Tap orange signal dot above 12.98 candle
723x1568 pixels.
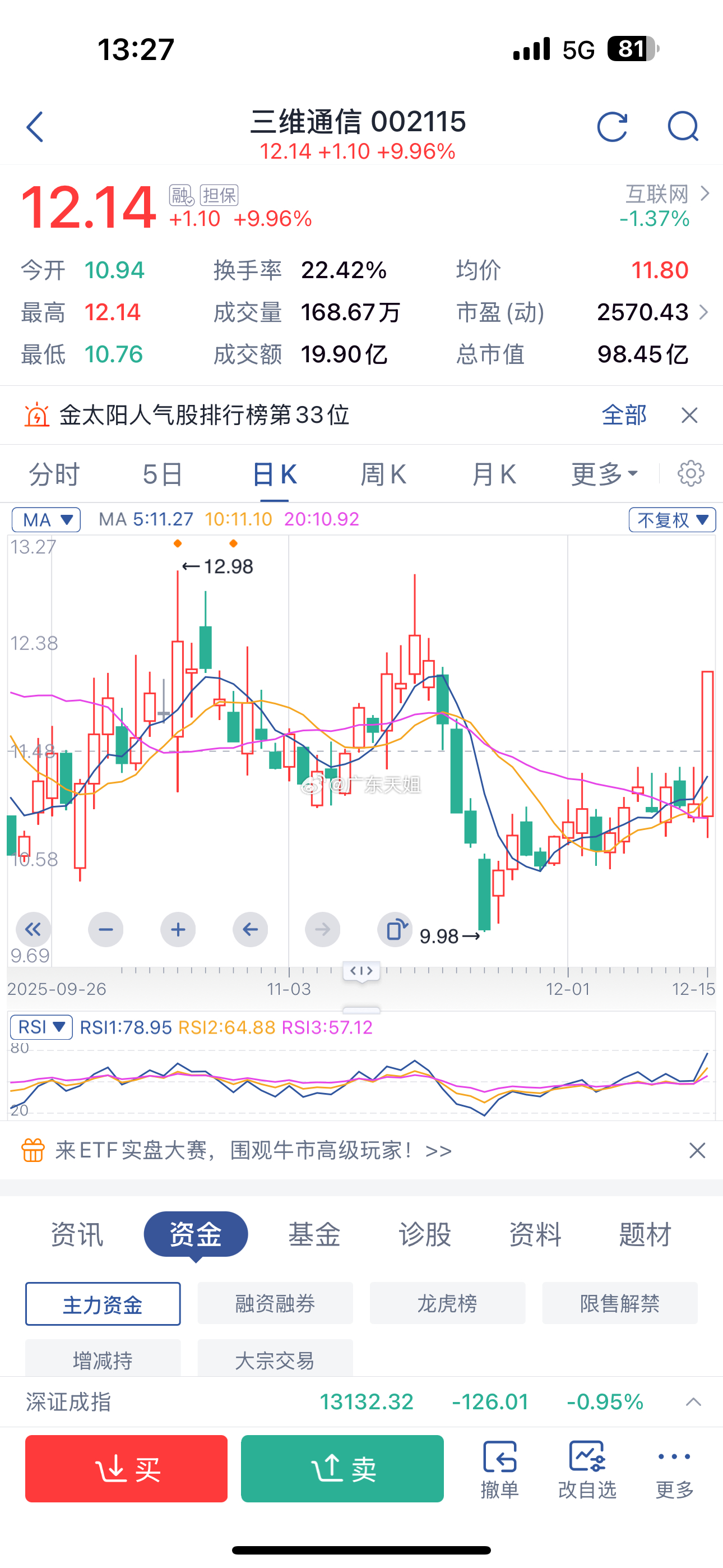pos(178,543)
